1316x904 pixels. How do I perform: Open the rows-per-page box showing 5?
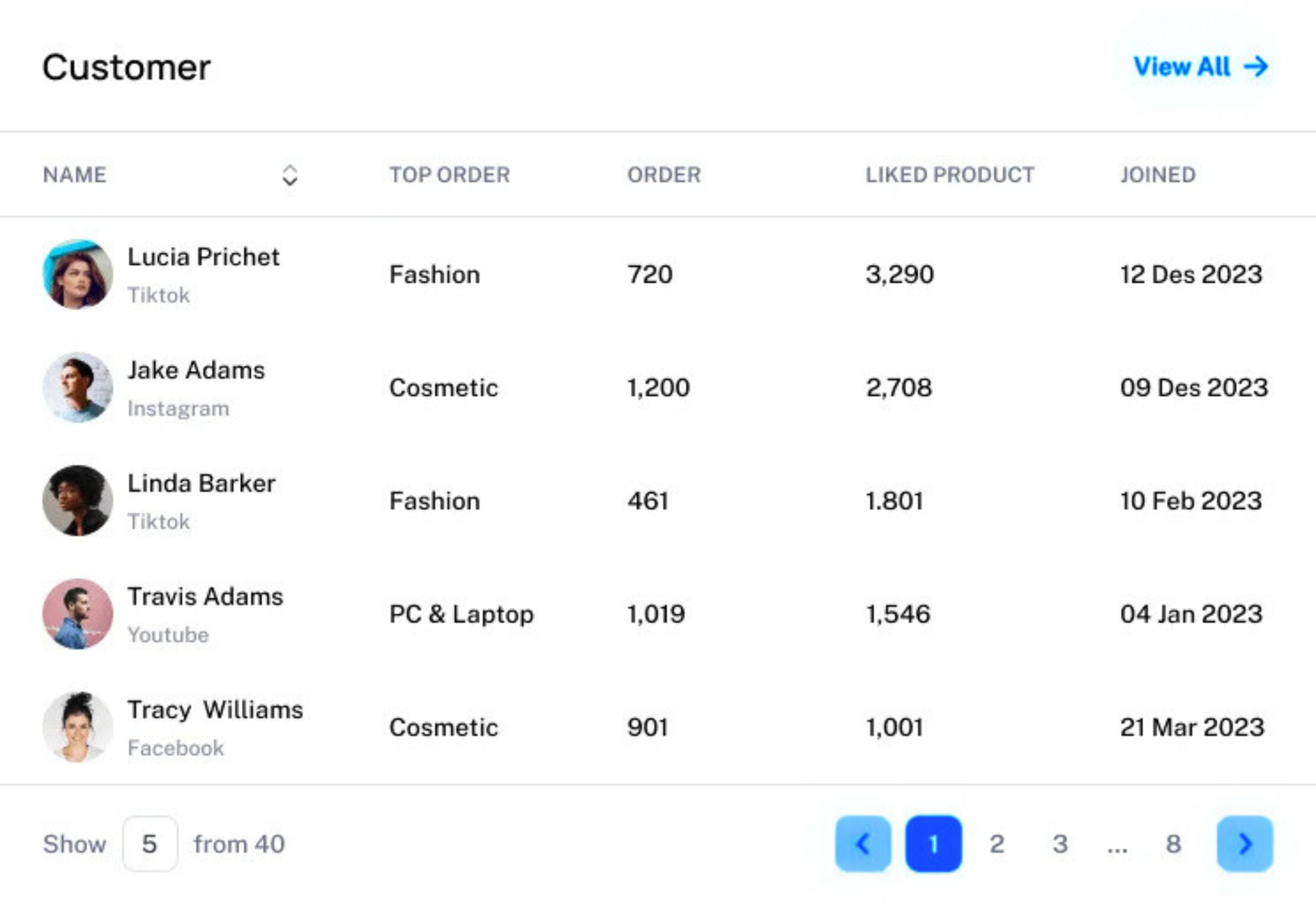150,843
